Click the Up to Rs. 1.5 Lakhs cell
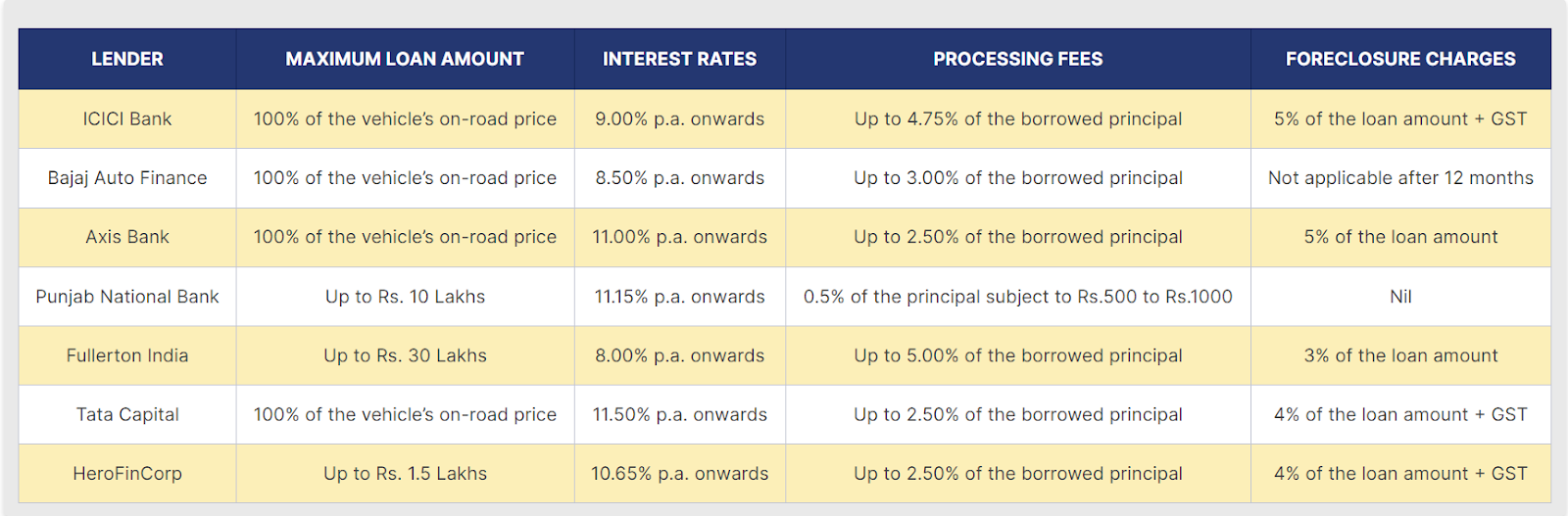Image resolution: width=1568 pixels, height=516 pixels. click(x=405, y=474)
